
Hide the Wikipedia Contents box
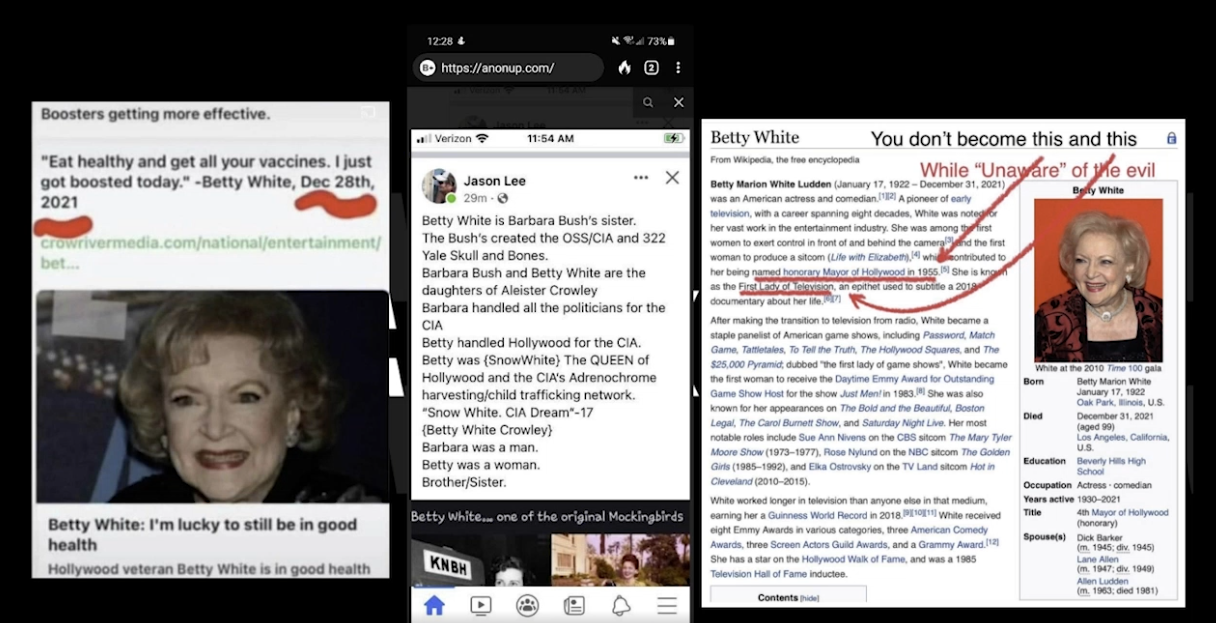pyautogui.click(x=808, y=598)
